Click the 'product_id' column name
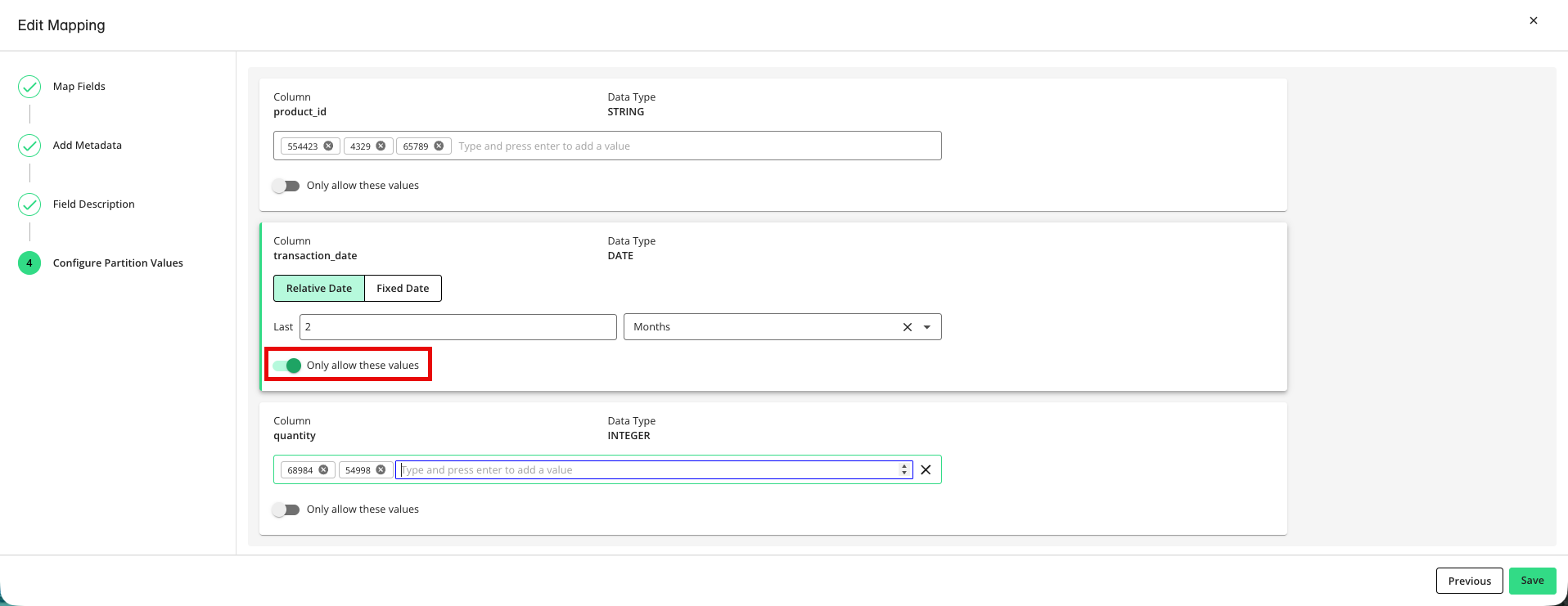 (x=300, y=112)
